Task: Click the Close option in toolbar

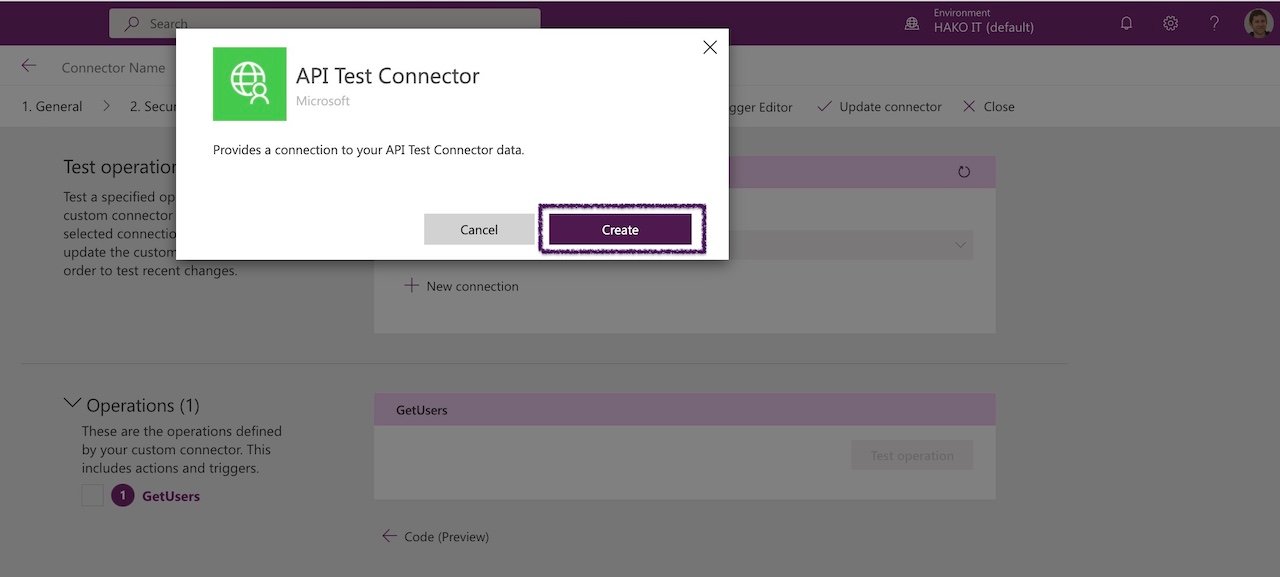Action: pyautogui.click(x=988, y=106)
